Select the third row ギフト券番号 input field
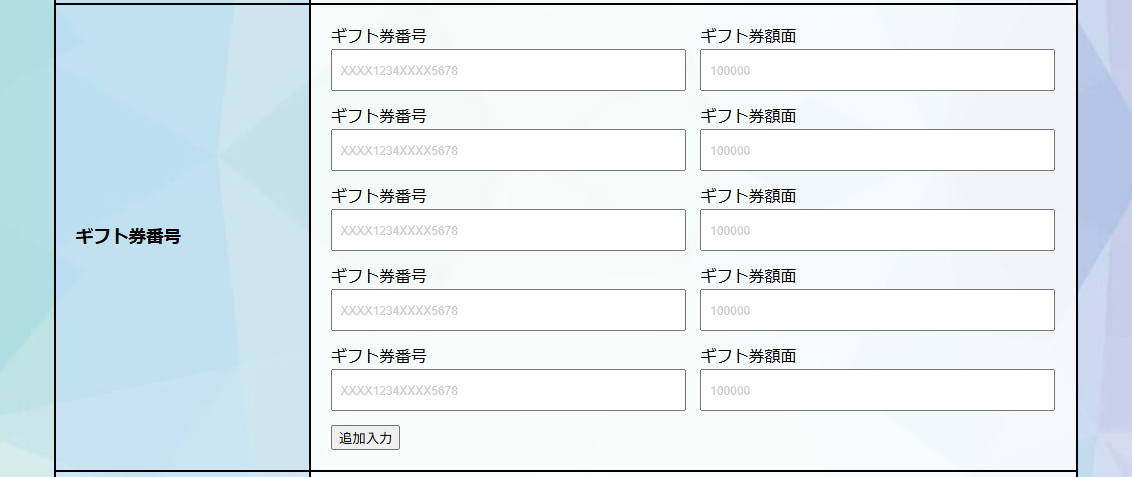 tap(508, 230)
